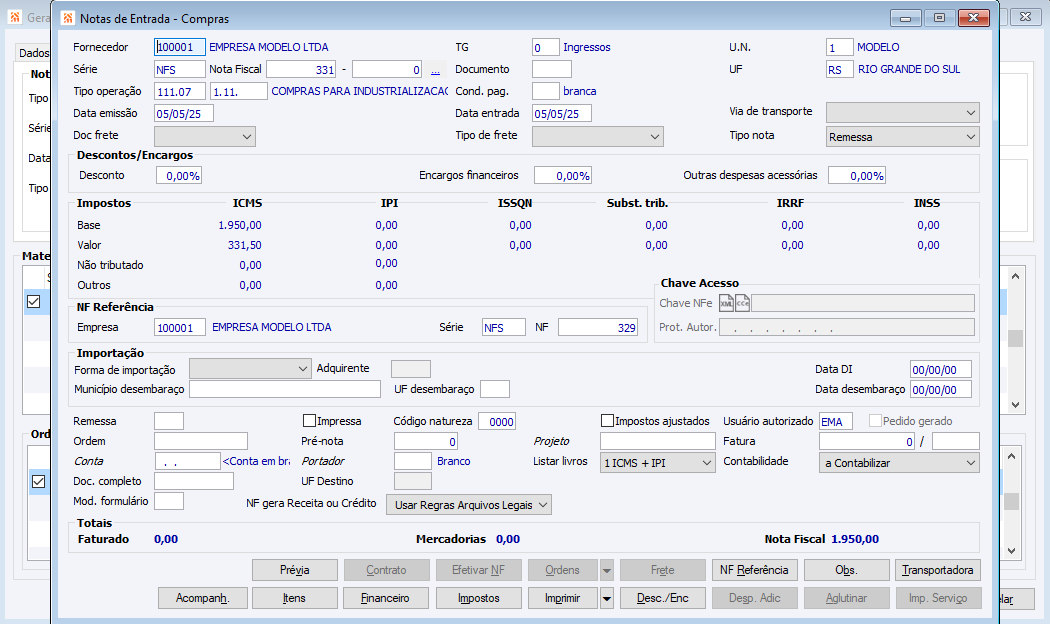This screenshot has width=1050, height=624.
Task: Open the arrow menu beside Imprimir button
Action: click(607, 598)
